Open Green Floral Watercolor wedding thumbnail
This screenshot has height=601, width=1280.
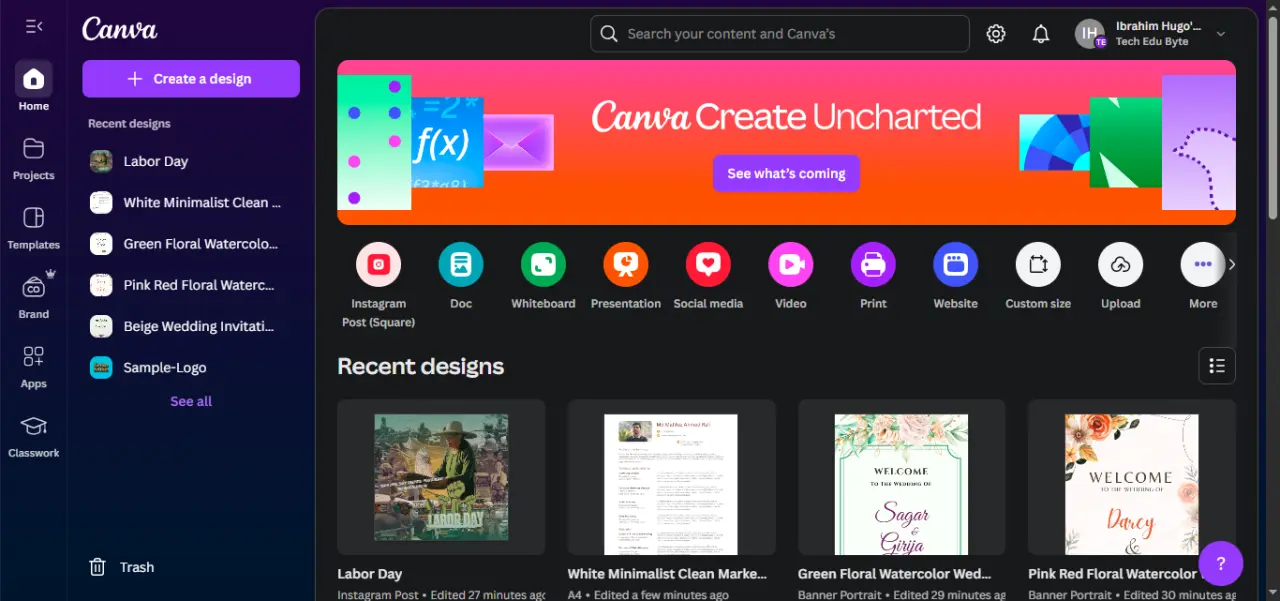[x=901, y=477]
